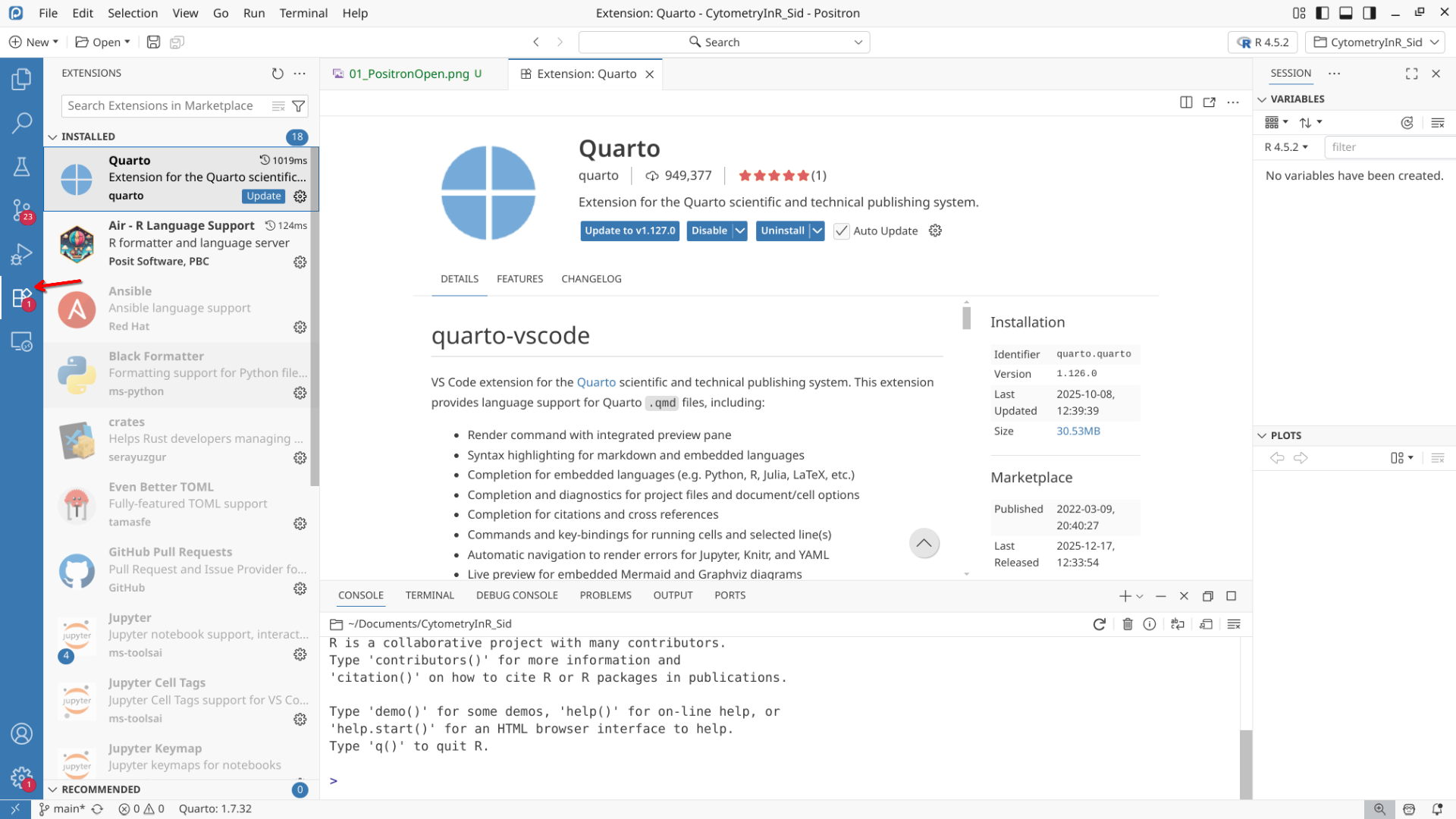Toggle the bottom panel layout button
The height and width of the screenshot is (819, 1456).
point(1346,13)
